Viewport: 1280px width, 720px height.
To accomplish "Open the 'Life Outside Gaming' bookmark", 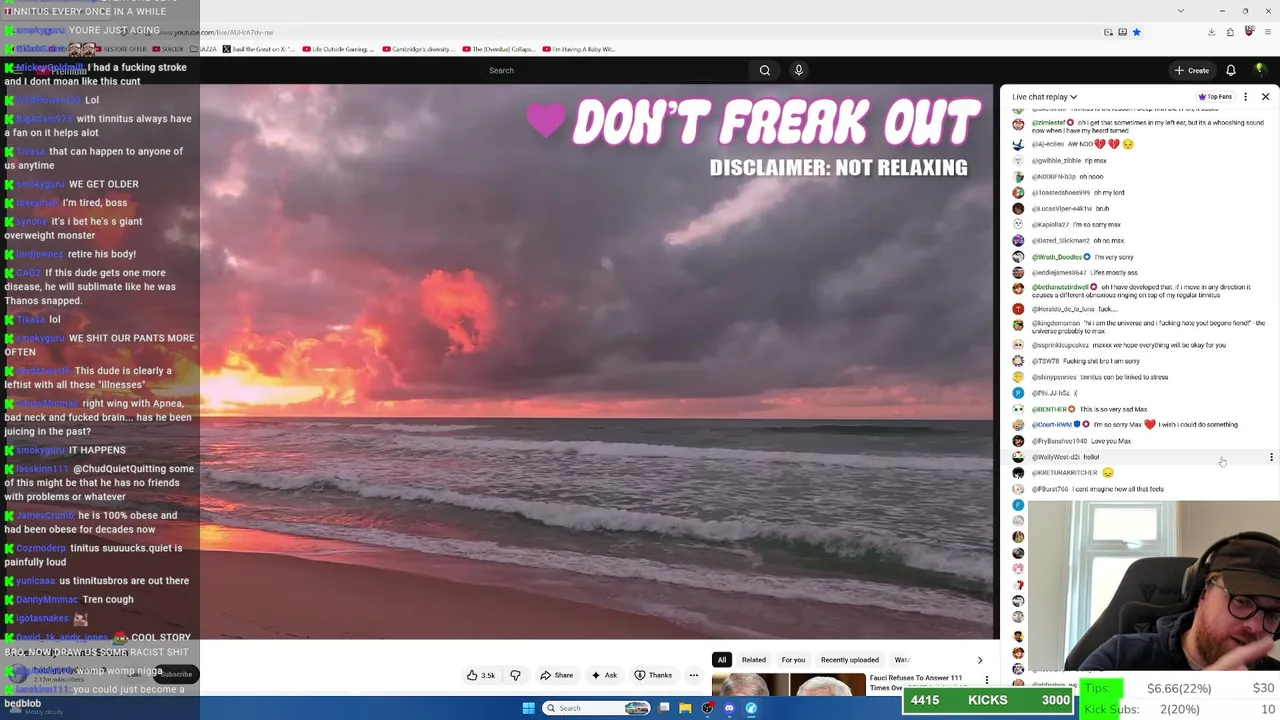I will click(338, 49).
